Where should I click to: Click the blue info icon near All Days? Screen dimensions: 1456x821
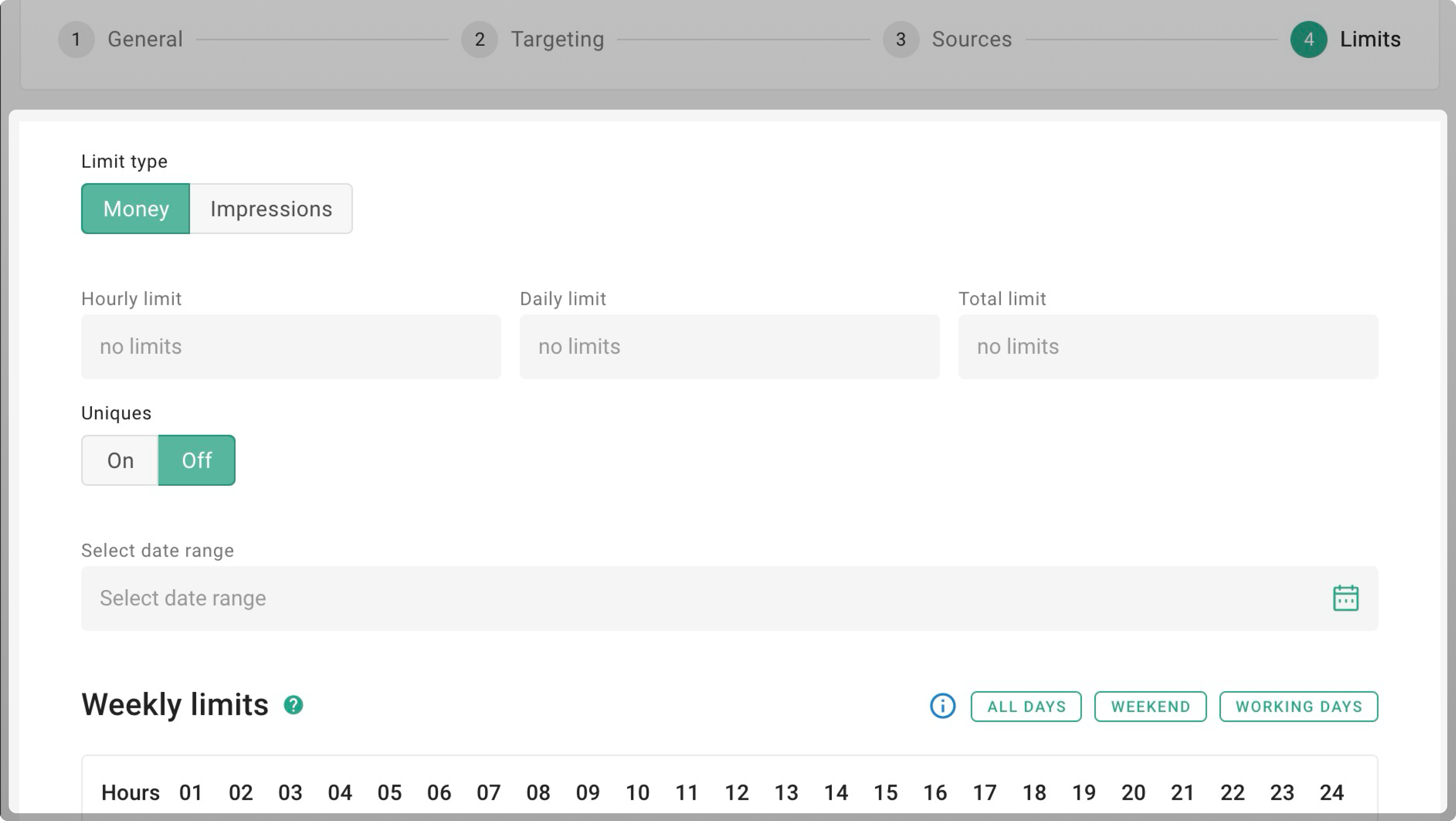click(942, 706)
